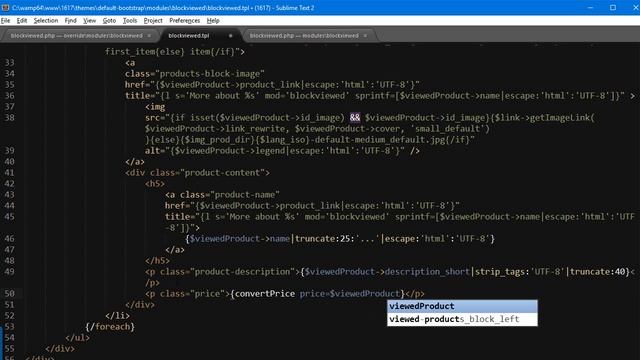Click the </ul> closing tag on line 54

78,338
